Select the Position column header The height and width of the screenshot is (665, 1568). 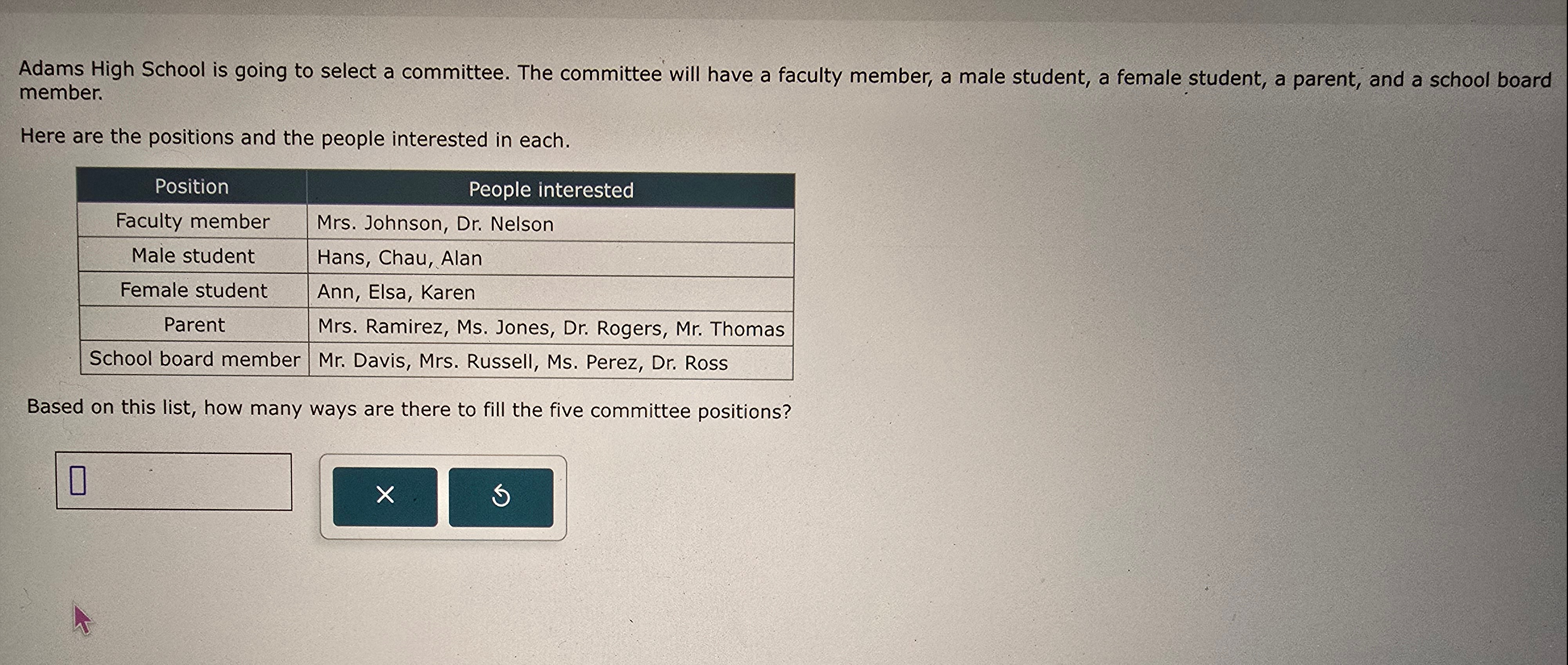192,187
